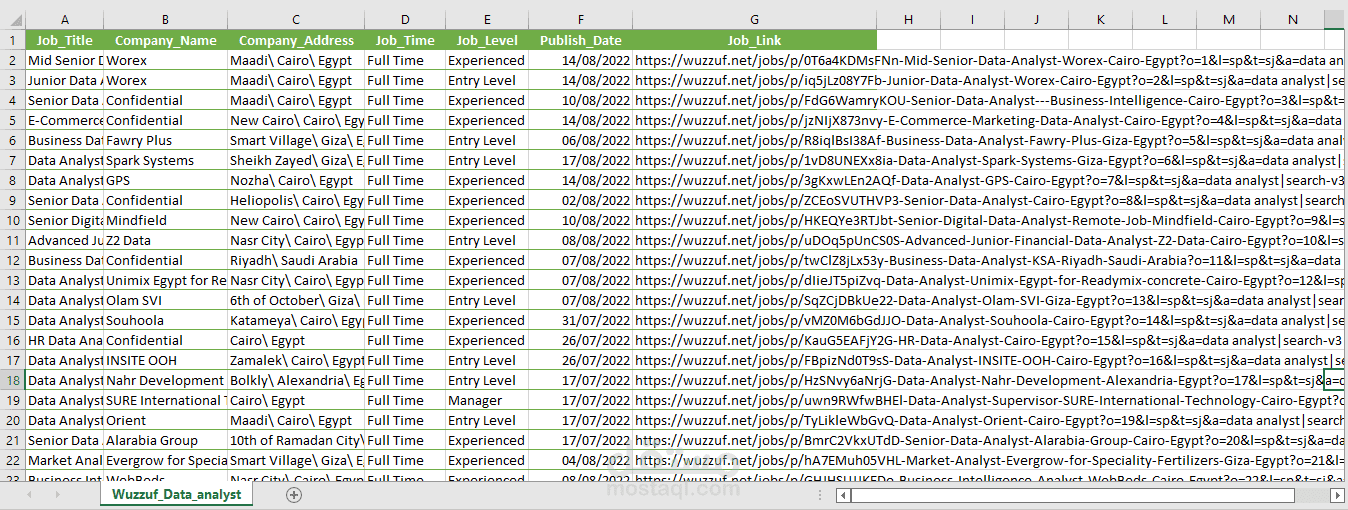Select the Bolkly\ Alexandria address cell

296,380
